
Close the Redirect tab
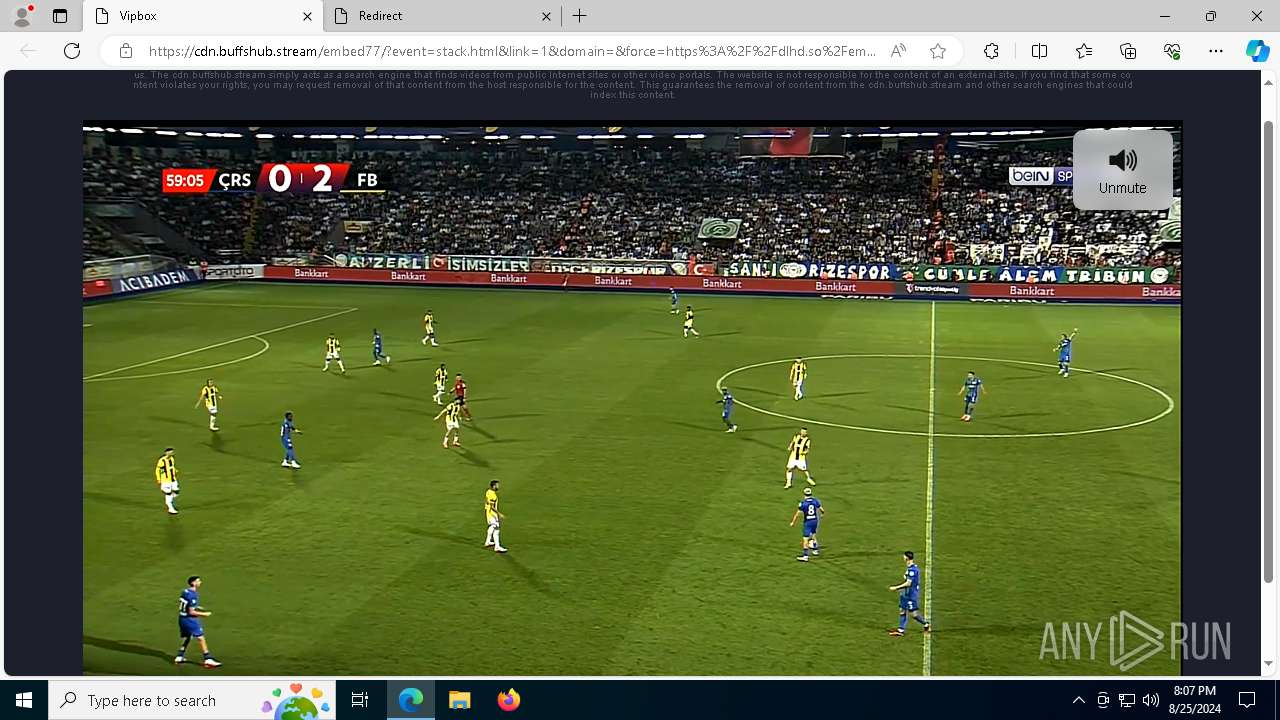click(x=547, y=16)
